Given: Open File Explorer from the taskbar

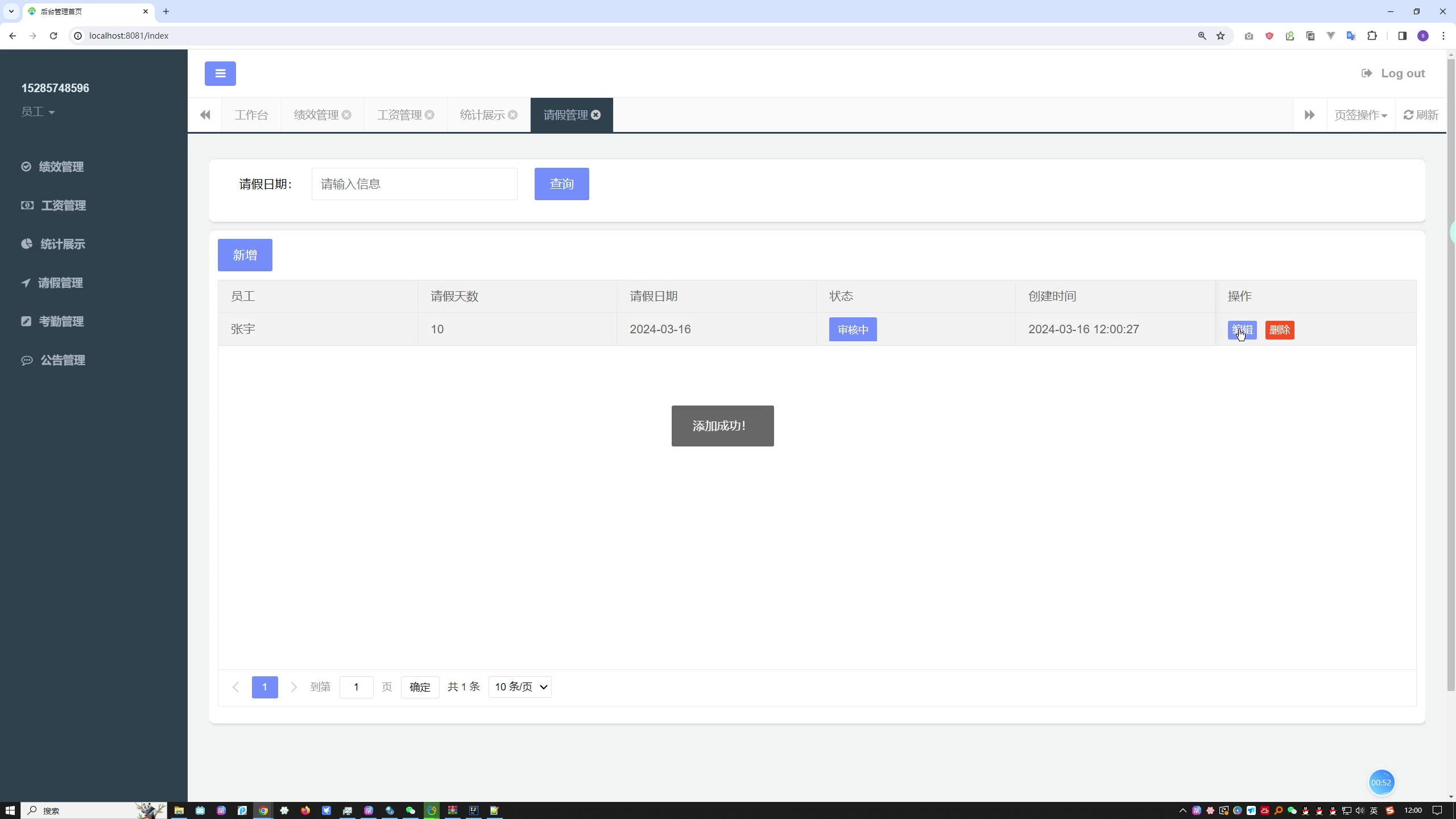Looking at the screenshot, I should [179, 810].
